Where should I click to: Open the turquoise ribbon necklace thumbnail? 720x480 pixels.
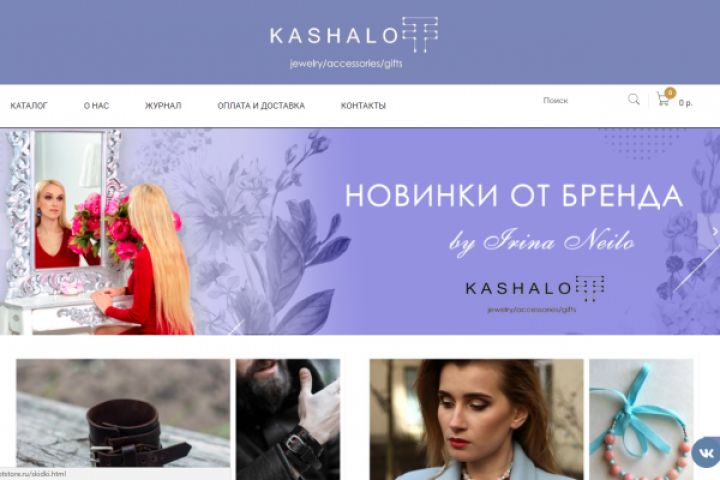(x=641, y=419)
